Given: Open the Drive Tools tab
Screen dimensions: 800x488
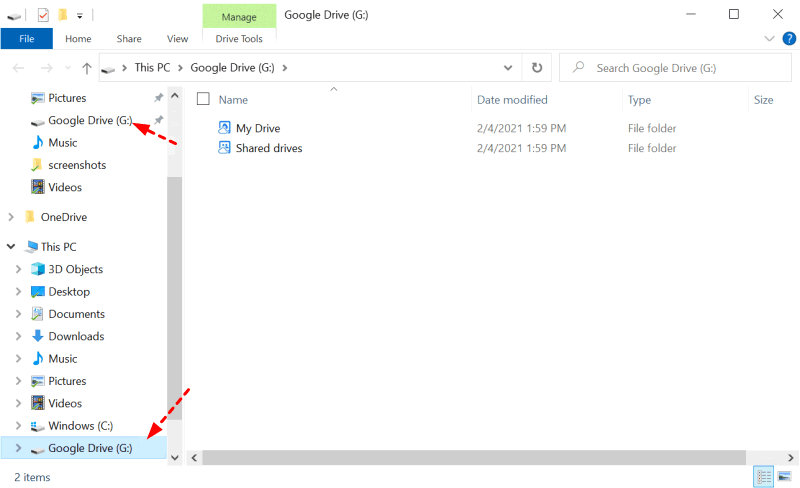Looking at the screenshot, I should pyautogui.click(x=239, y=39).
